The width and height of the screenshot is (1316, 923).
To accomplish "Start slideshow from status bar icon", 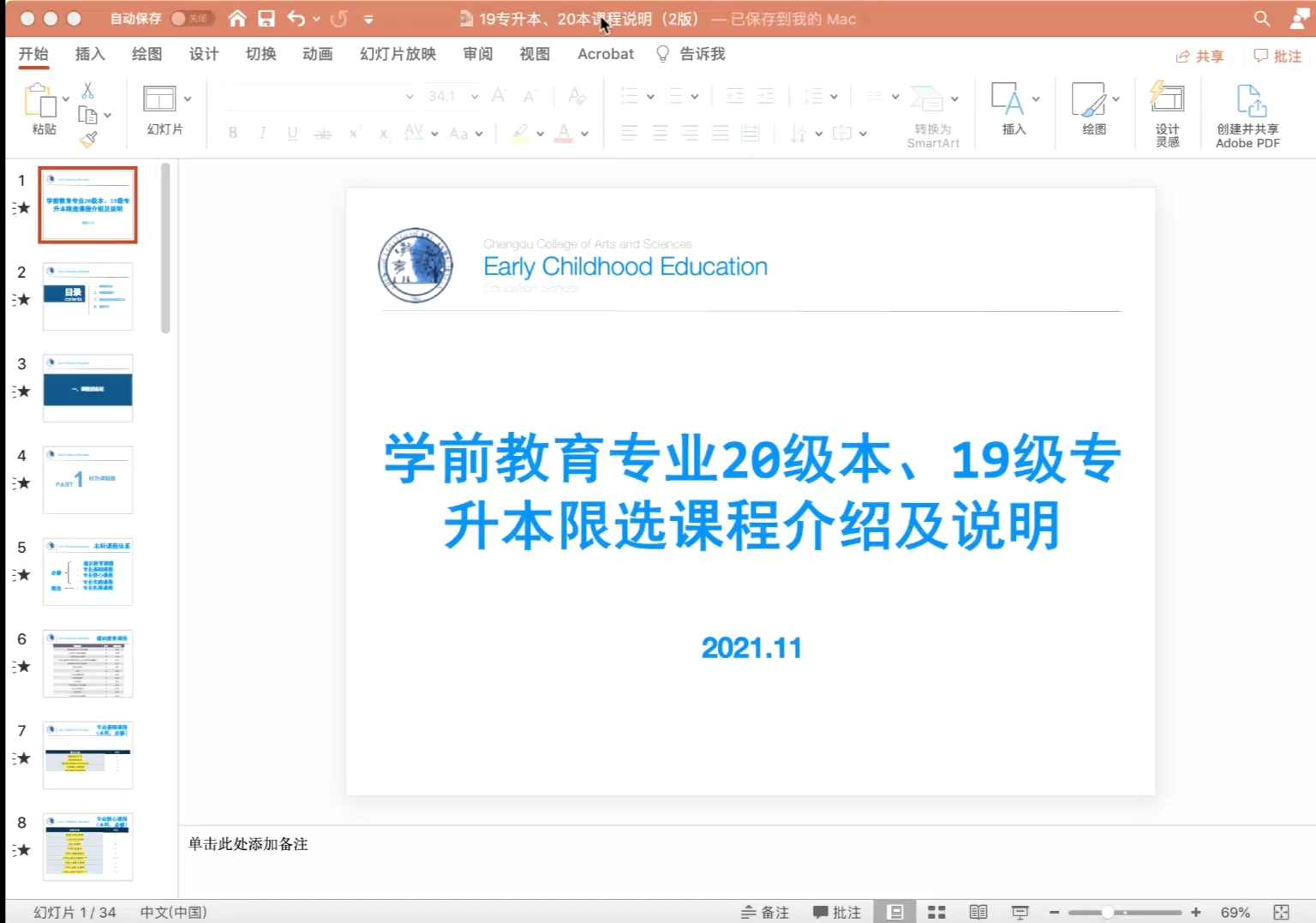I will 1020,913.
